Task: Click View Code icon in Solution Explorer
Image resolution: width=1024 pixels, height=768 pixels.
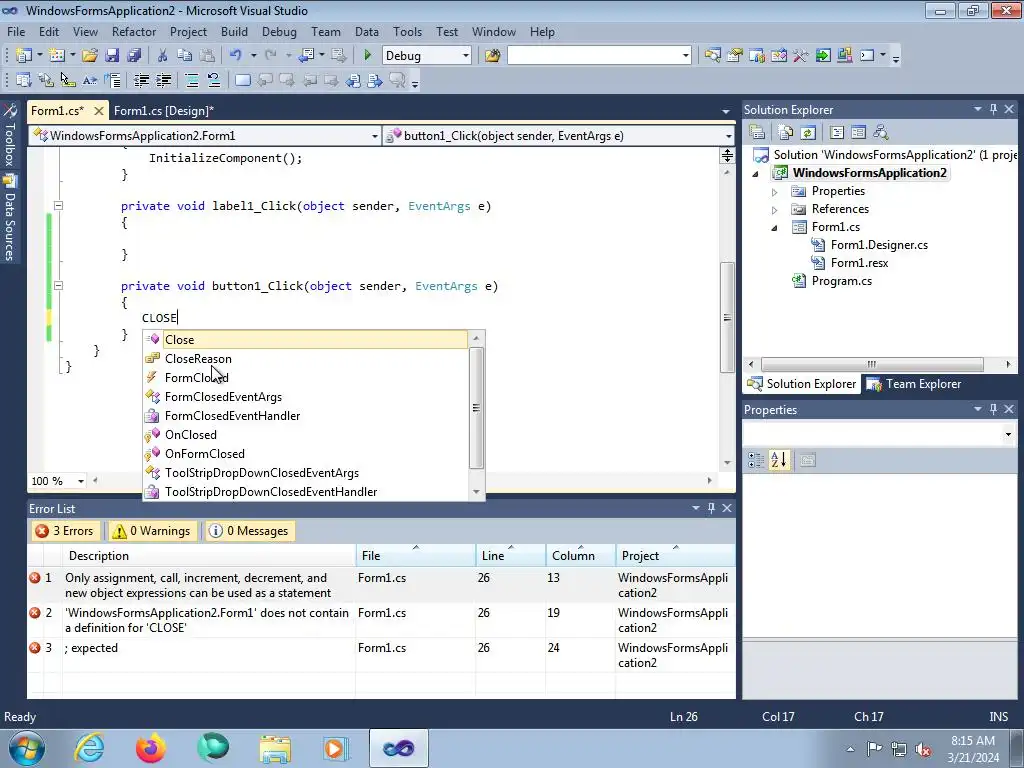Action: pos(837,133)
